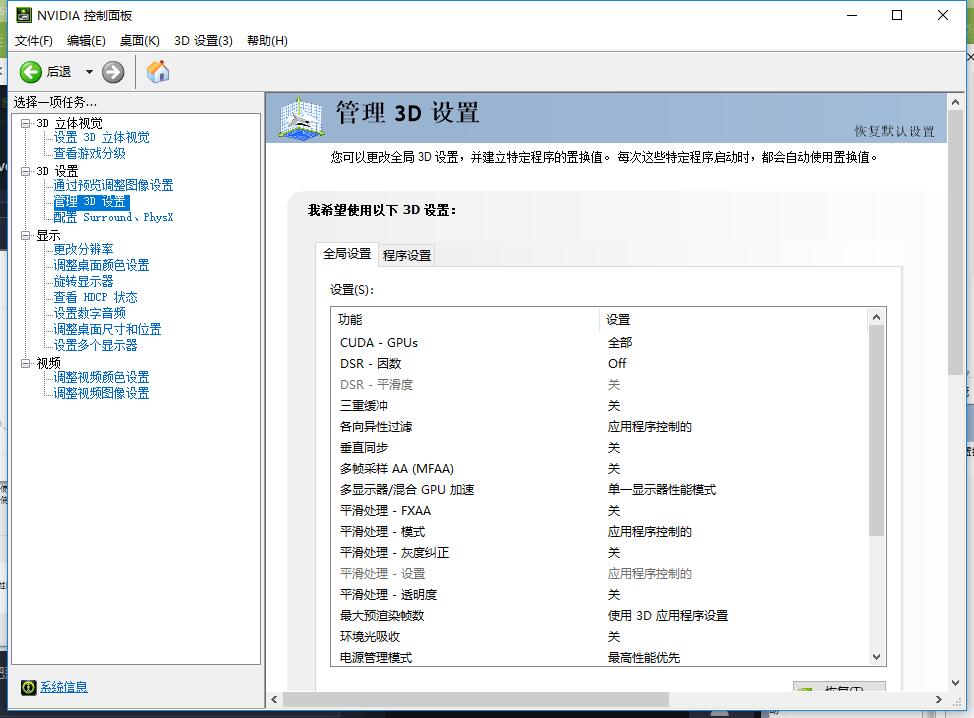This screenshot has height=718, width=974.
Task: Select the 各向异性过滤 setting row
Action: pyautogui.click(x=599, y=427)
